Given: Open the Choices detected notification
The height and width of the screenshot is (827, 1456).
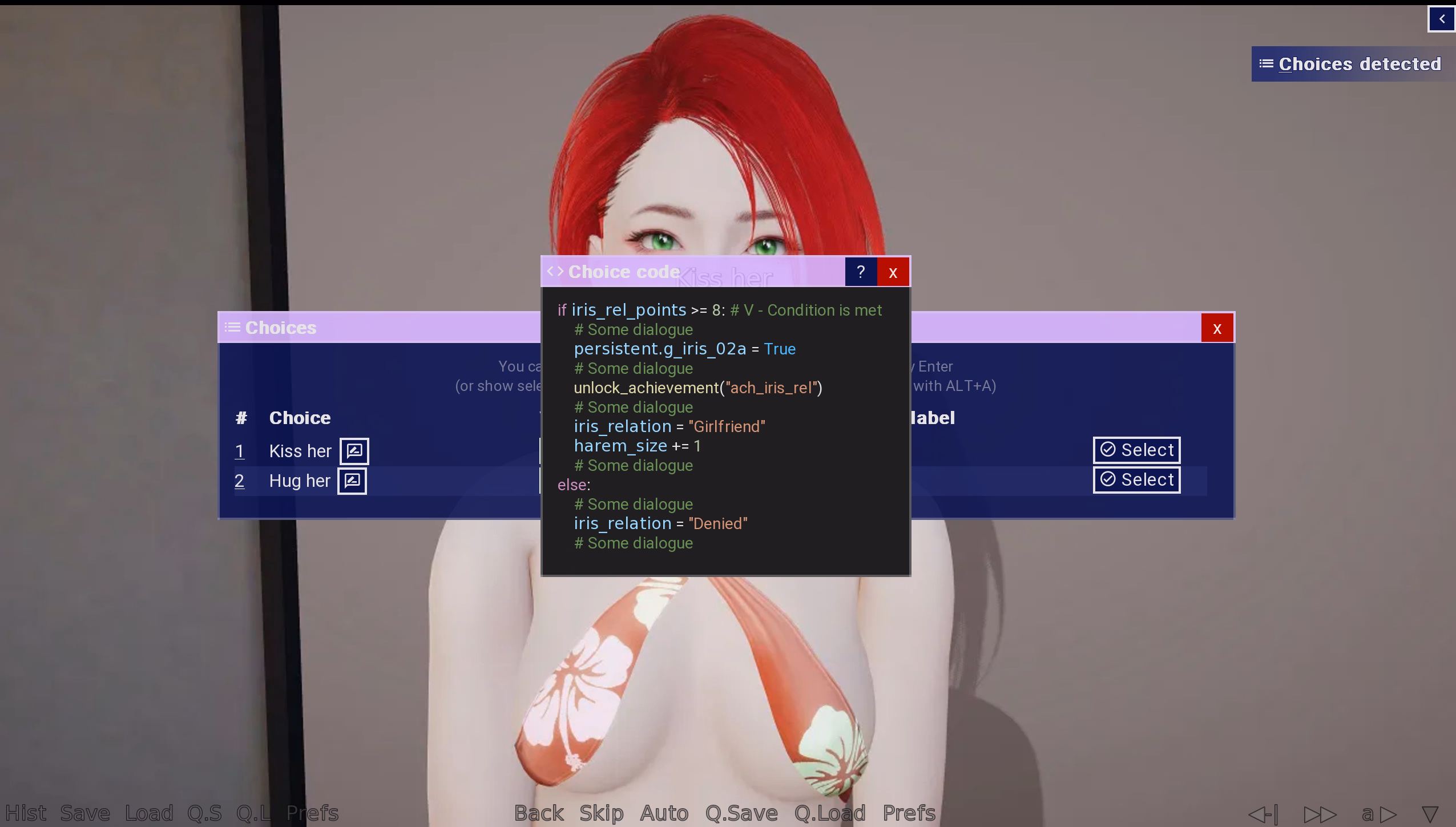Looking at the screenshot, I should [1352, 64].
